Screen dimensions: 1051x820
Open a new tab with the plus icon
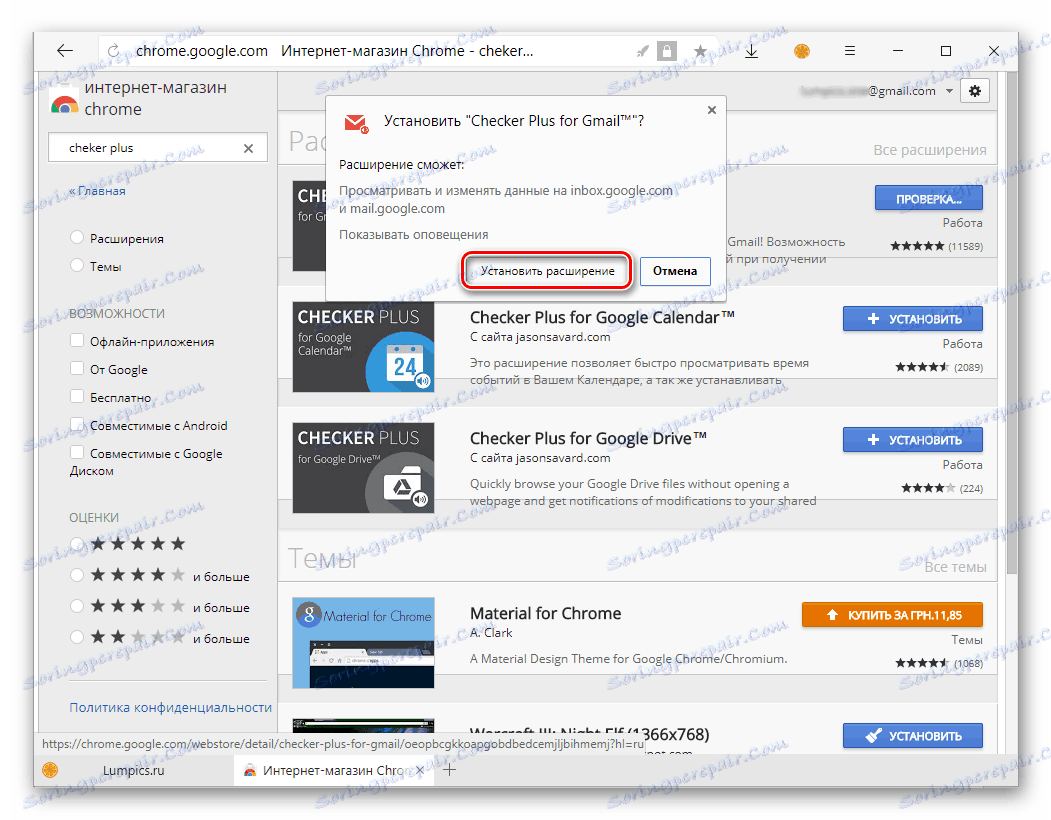click(449, 770)
